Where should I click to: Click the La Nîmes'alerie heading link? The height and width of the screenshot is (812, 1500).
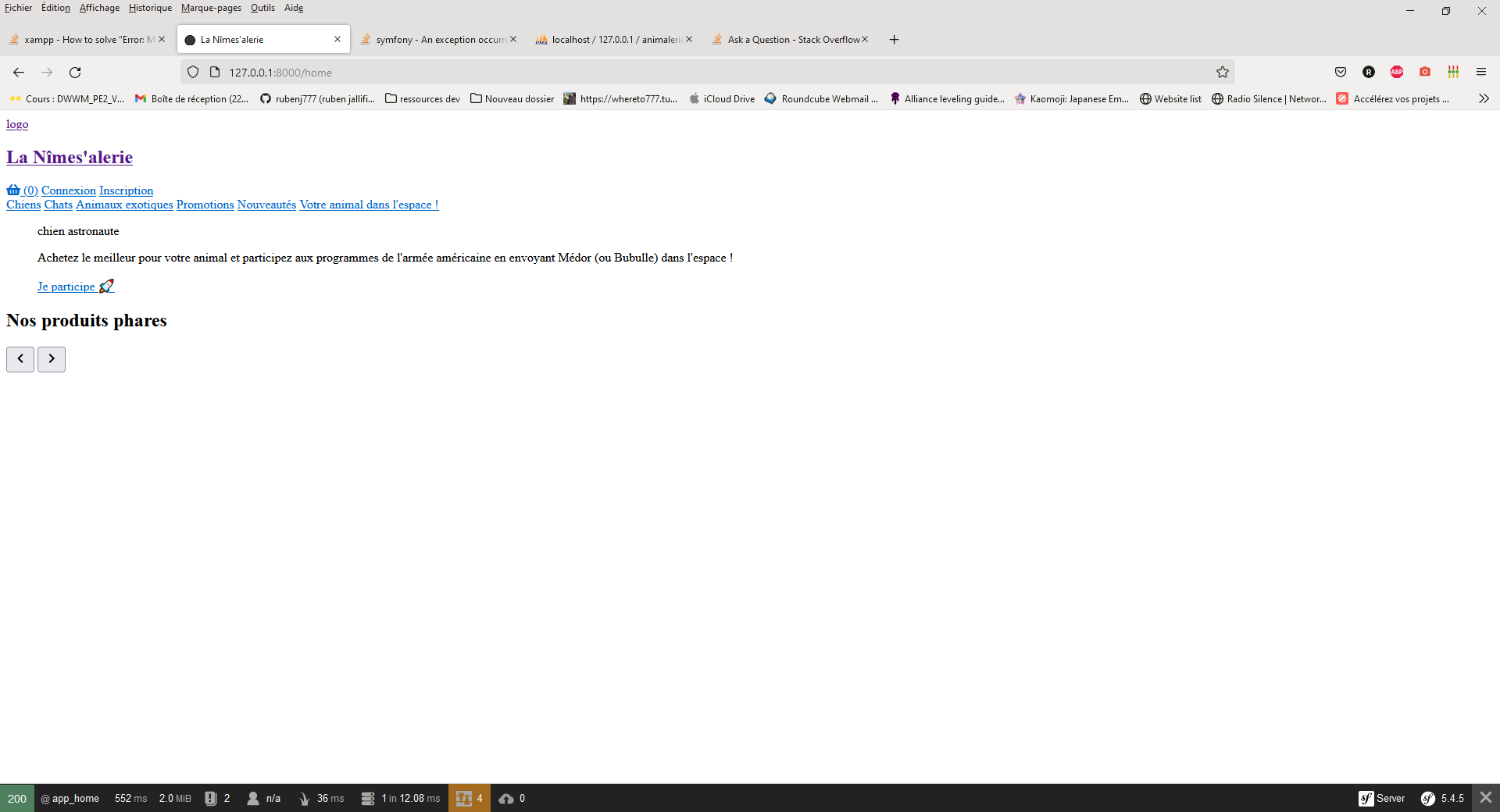(x=70, y=157)
